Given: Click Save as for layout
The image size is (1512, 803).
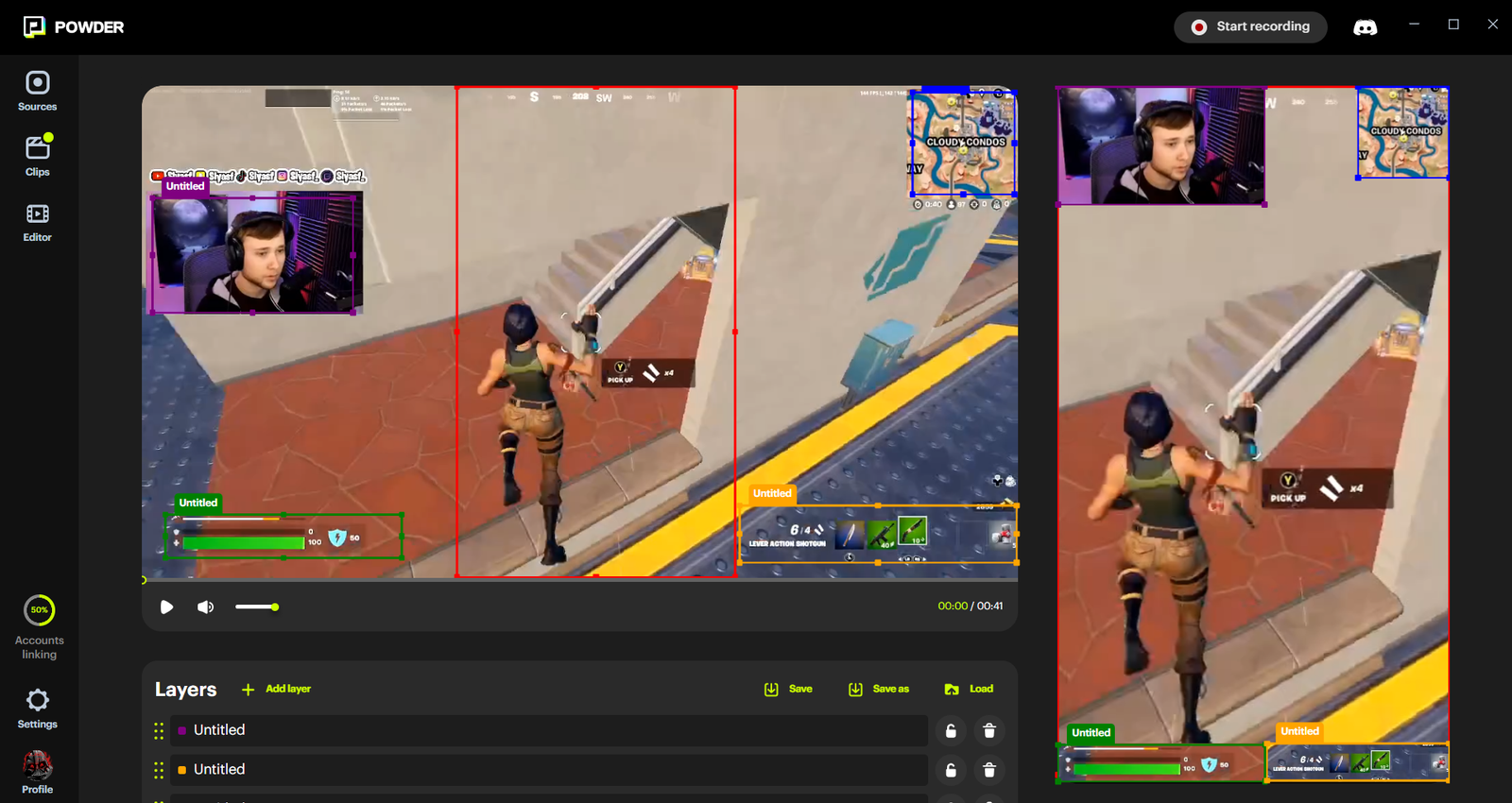Looking at the screenshot, I should pos(879,689).
